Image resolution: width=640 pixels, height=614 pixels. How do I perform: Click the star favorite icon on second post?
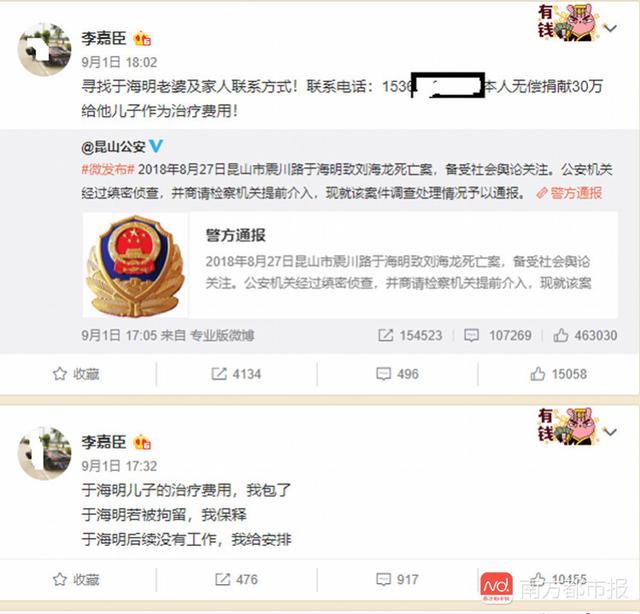tap(60, 579)
